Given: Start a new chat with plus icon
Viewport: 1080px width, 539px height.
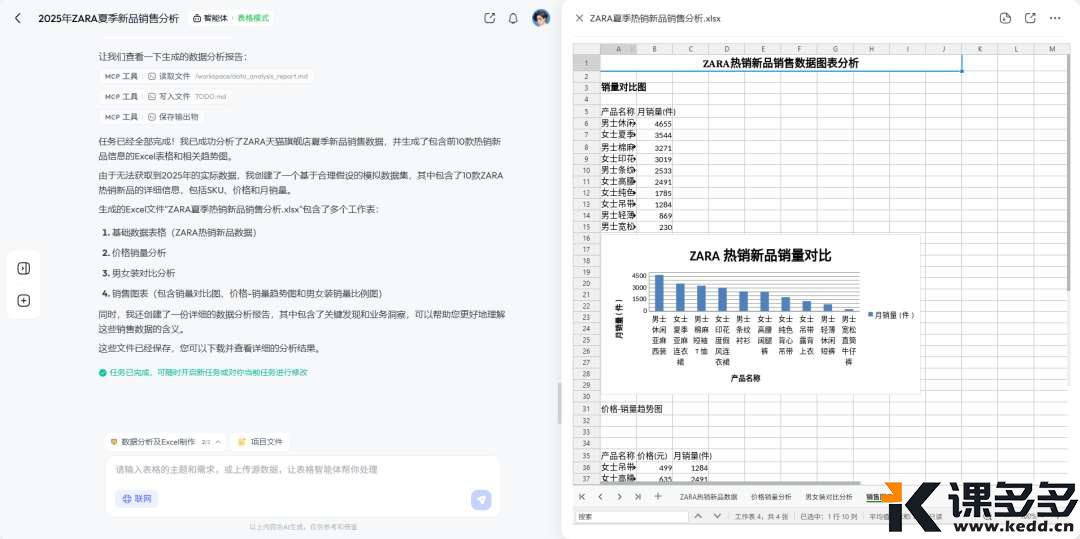Looking at the screenshot, I should [x=23, y=301].
